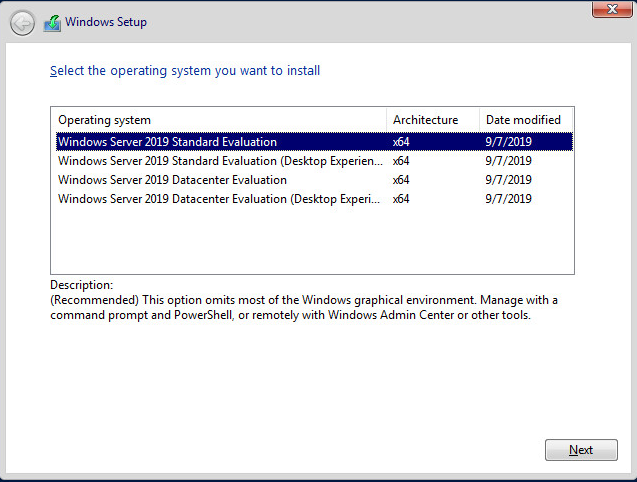The height and width of the screenshot is (482, 637).
Task: Sort by the Architecture column header
Action: tap(425, 120)
